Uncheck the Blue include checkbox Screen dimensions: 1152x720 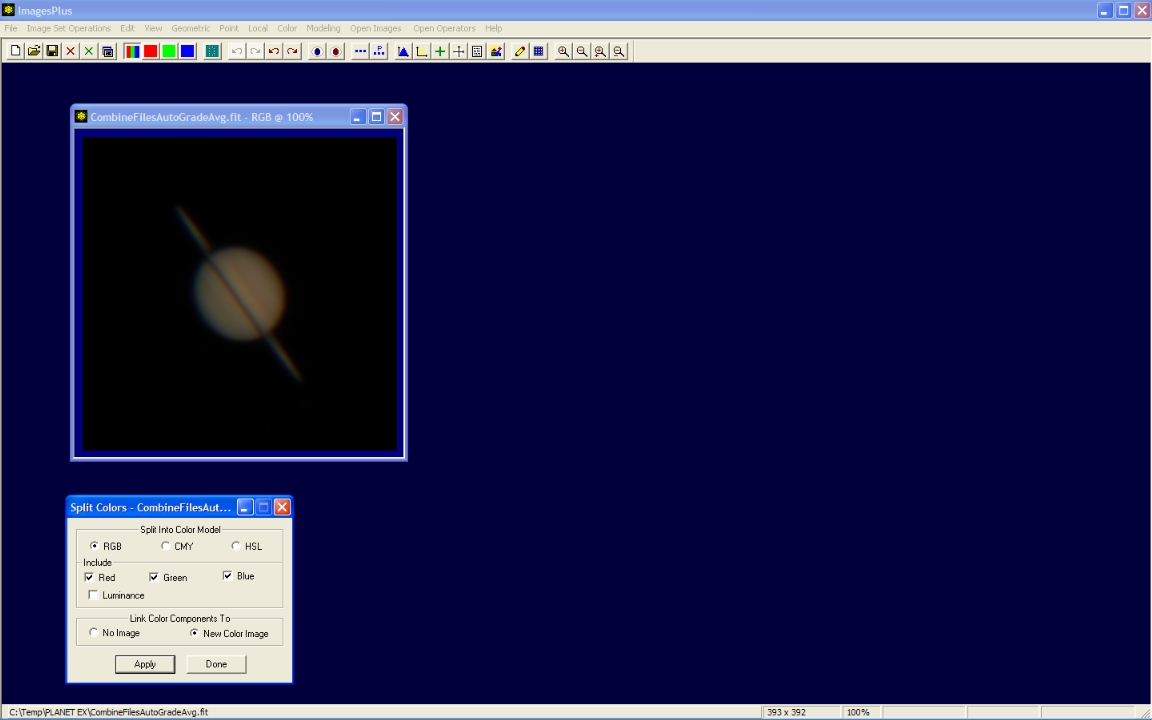(x=227, y=576)
